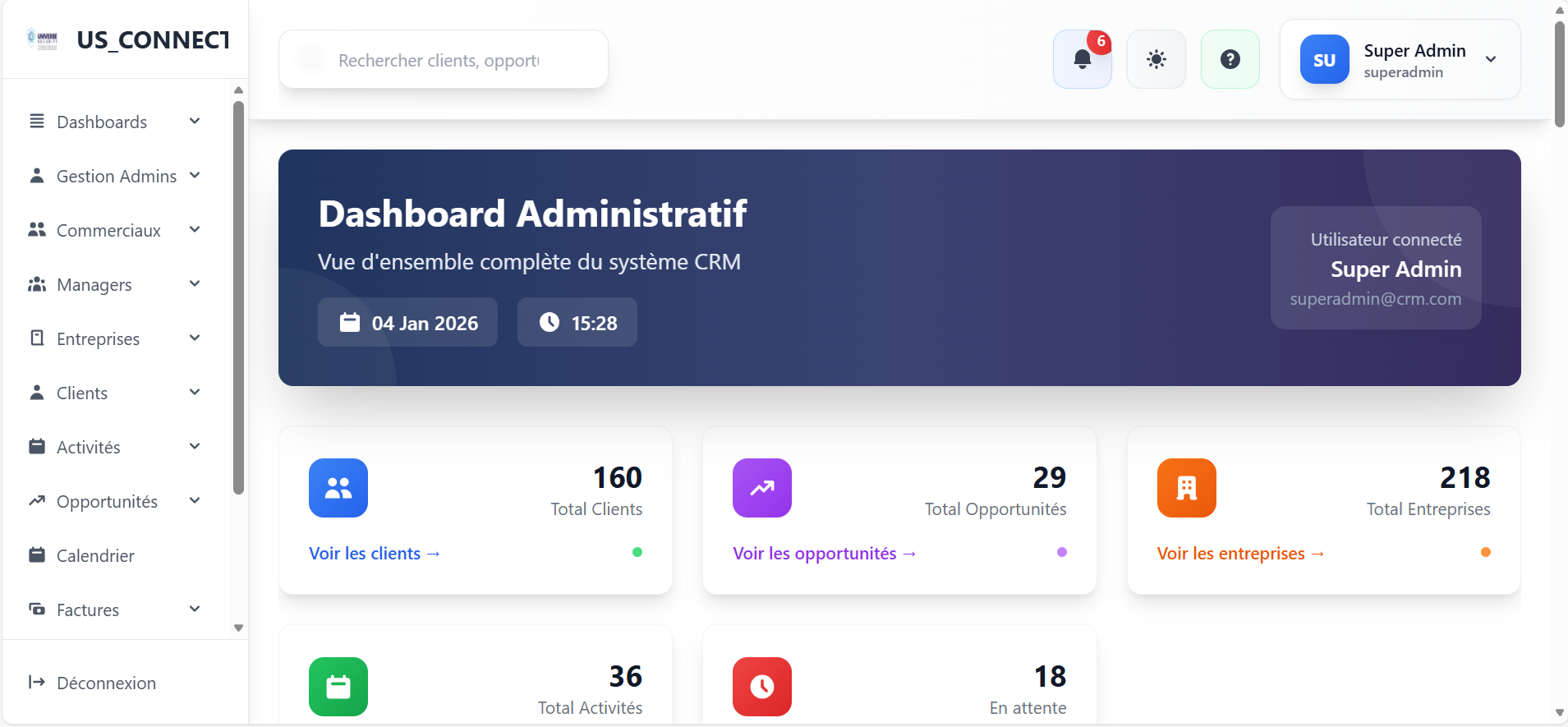Click the green Total Activités calendar icon
Viewport: 1568px width, 727px height.
tap(338, 686)
